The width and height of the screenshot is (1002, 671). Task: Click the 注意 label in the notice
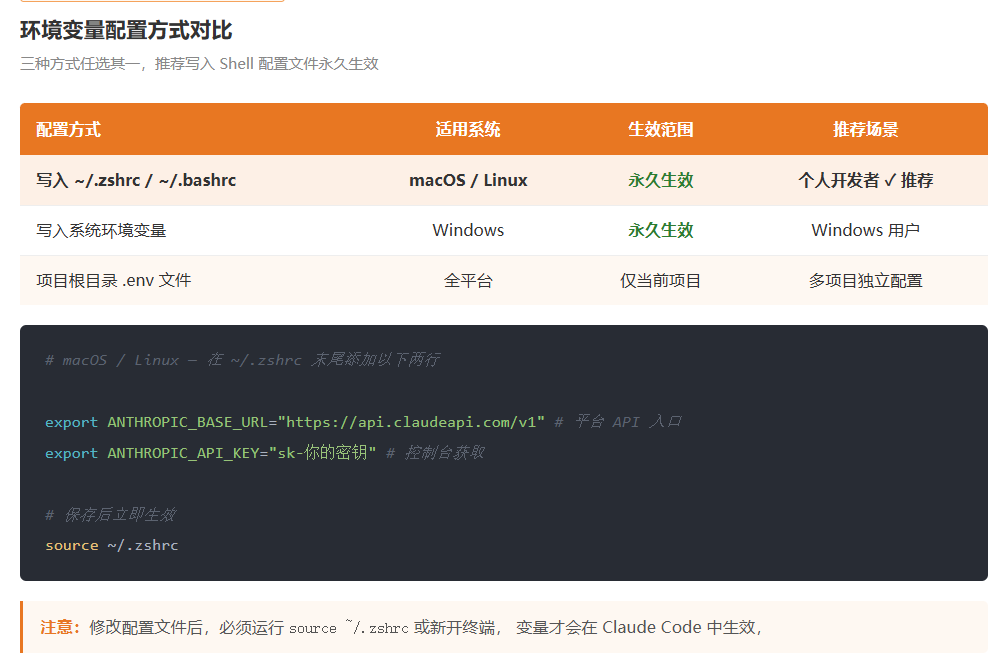click(60, 628)
